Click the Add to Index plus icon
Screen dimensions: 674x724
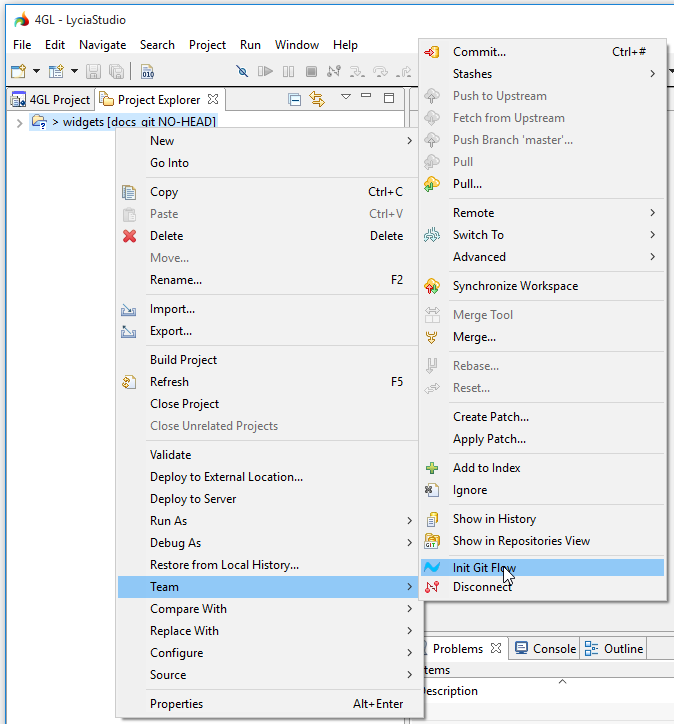click(432, 468)
